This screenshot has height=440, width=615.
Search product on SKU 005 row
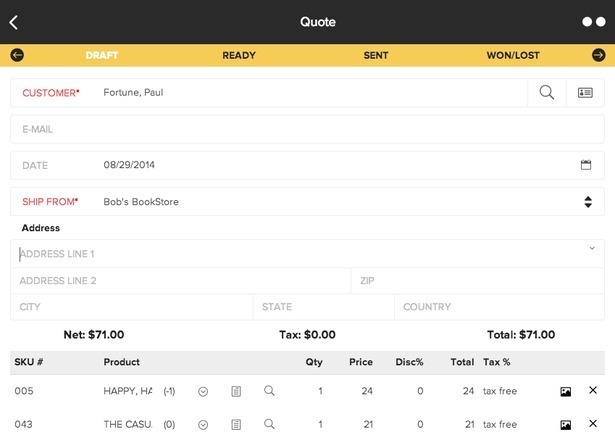(x=269, y=391)
